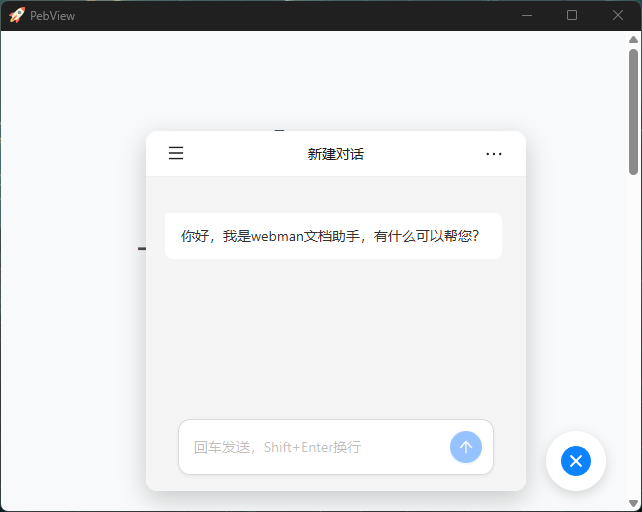Close the chat widget with blue X button

pos(576,461)
